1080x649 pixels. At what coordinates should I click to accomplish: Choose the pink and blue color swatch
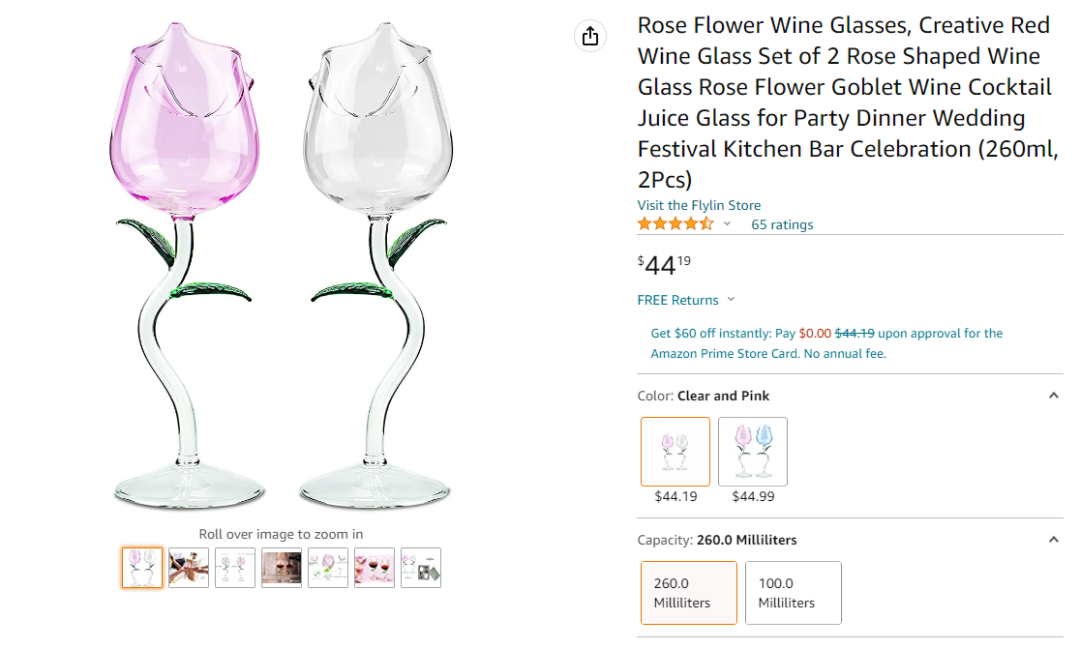tap(752, 451)
